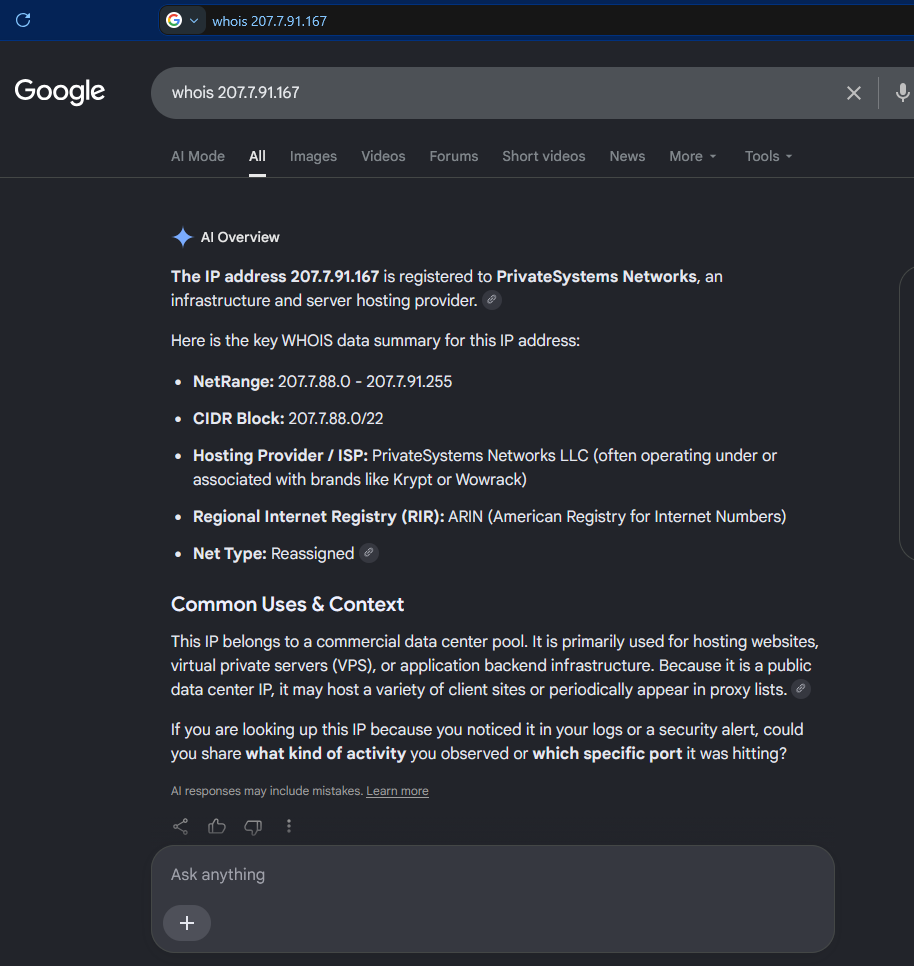
Task: Open the Google search engine selector in address bar
Action: pos(182,20)
